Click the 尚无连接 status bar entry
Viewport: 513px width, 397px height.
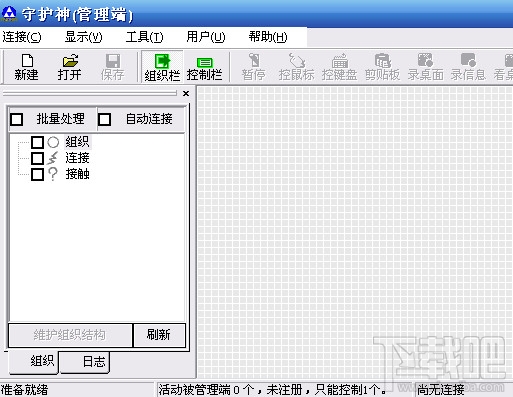[441, 390]
